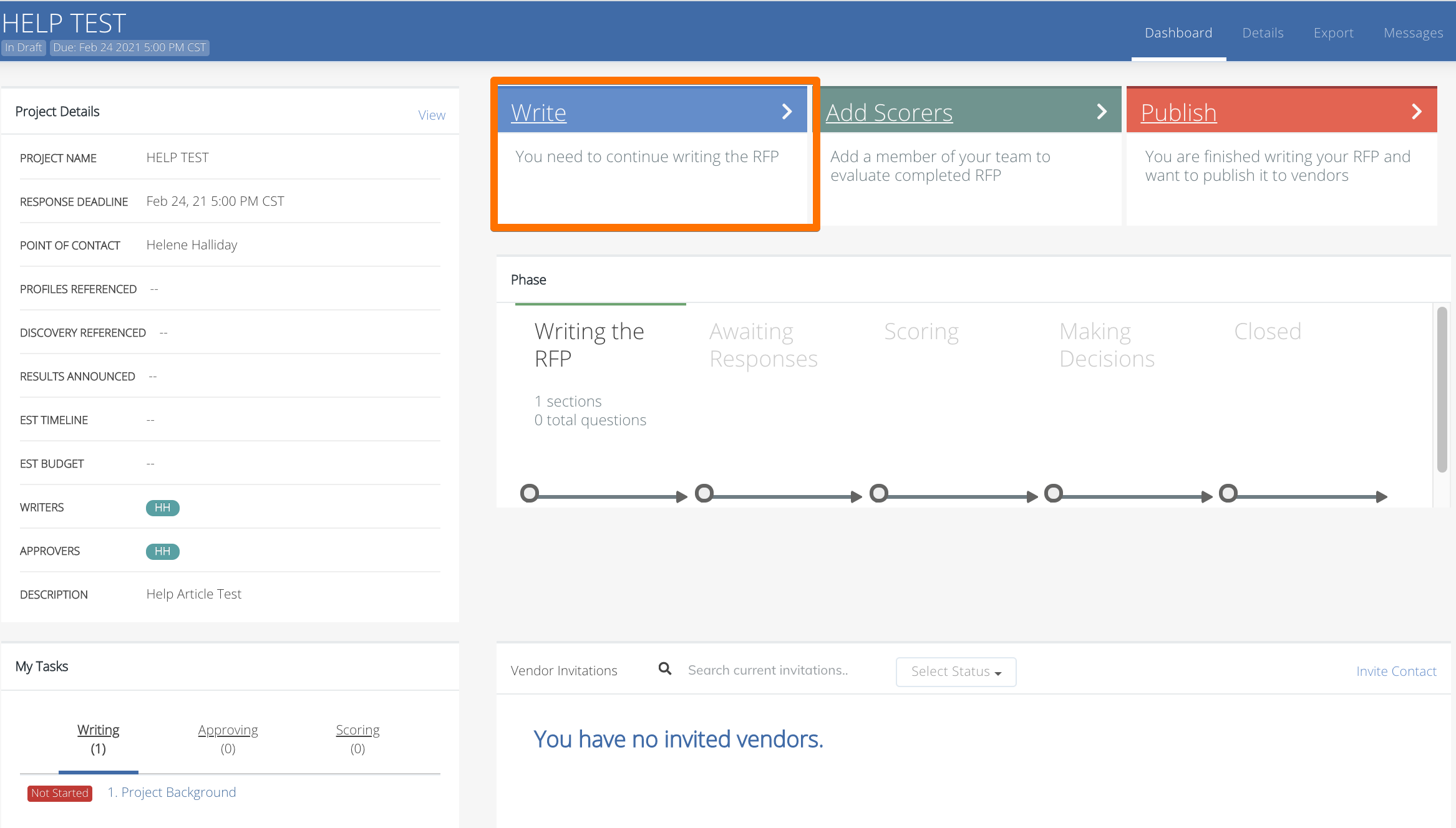
Task: Click the Writing the RFP timeline circle
Action: [x=530, y=494]
